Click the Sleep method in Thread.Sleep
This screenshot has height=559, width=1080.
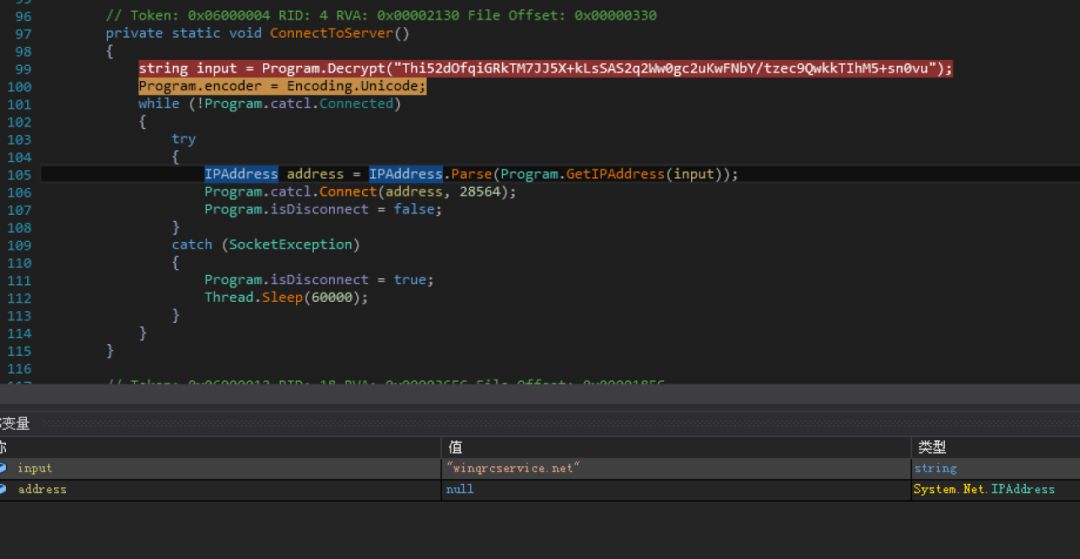point(282,297)
